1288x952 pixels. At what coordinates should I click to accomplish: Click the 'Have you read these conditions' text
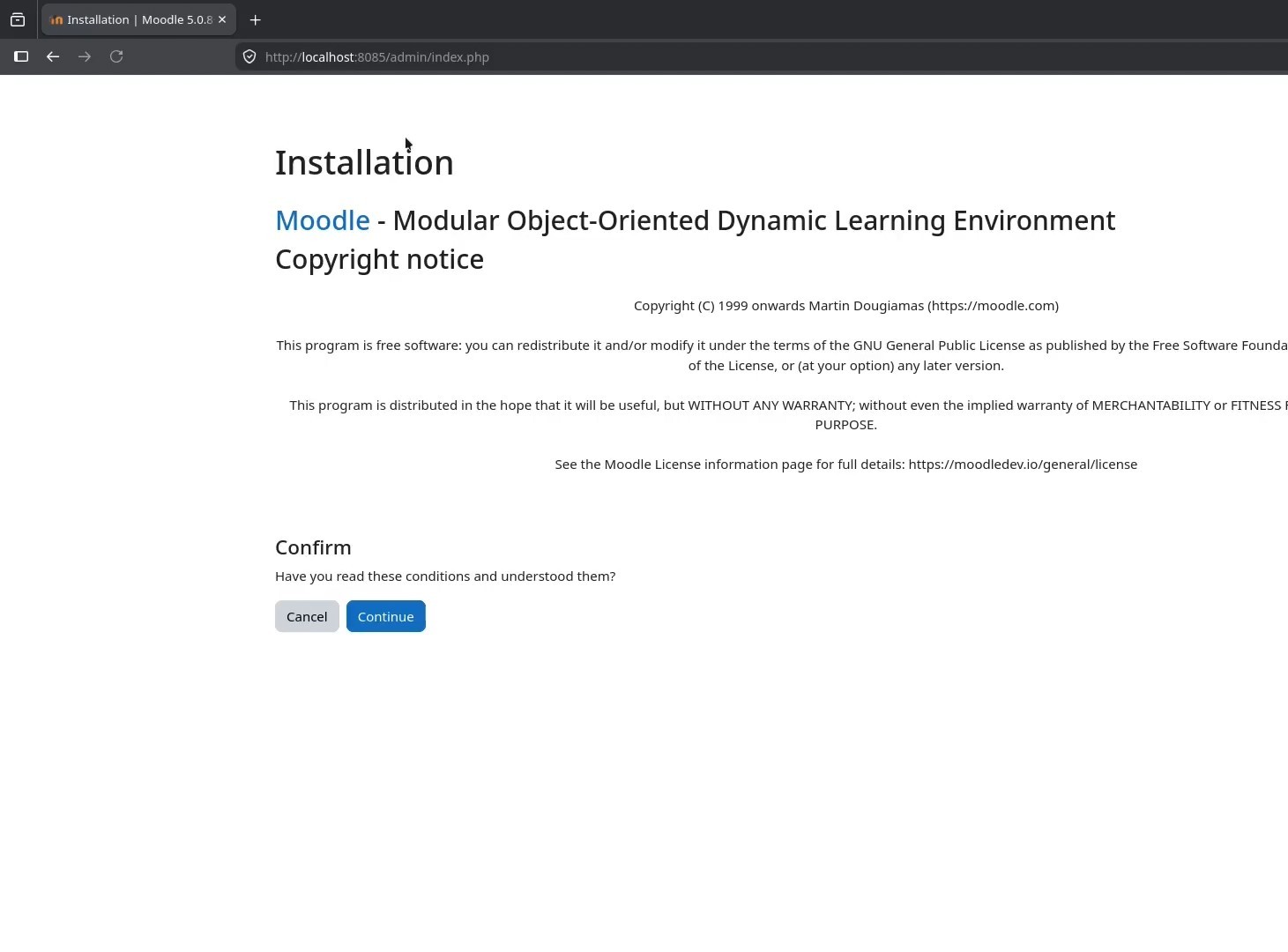tap(445, 576)
